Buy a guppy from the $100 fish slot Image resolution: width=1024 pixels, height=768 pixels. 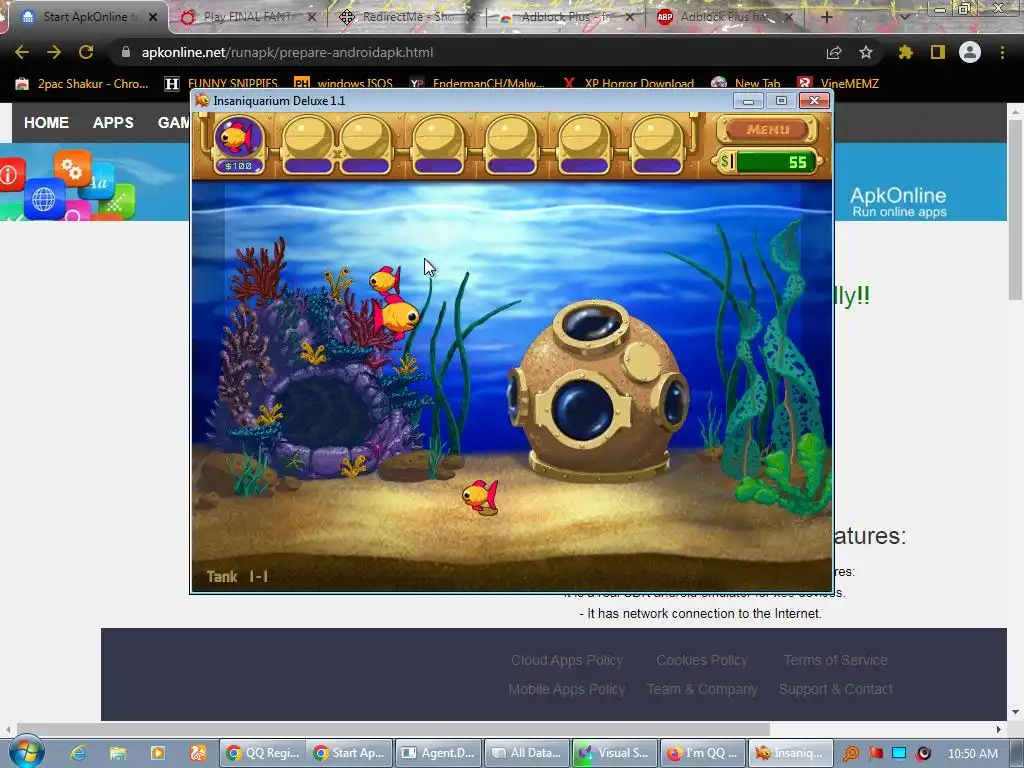(238, 144)
